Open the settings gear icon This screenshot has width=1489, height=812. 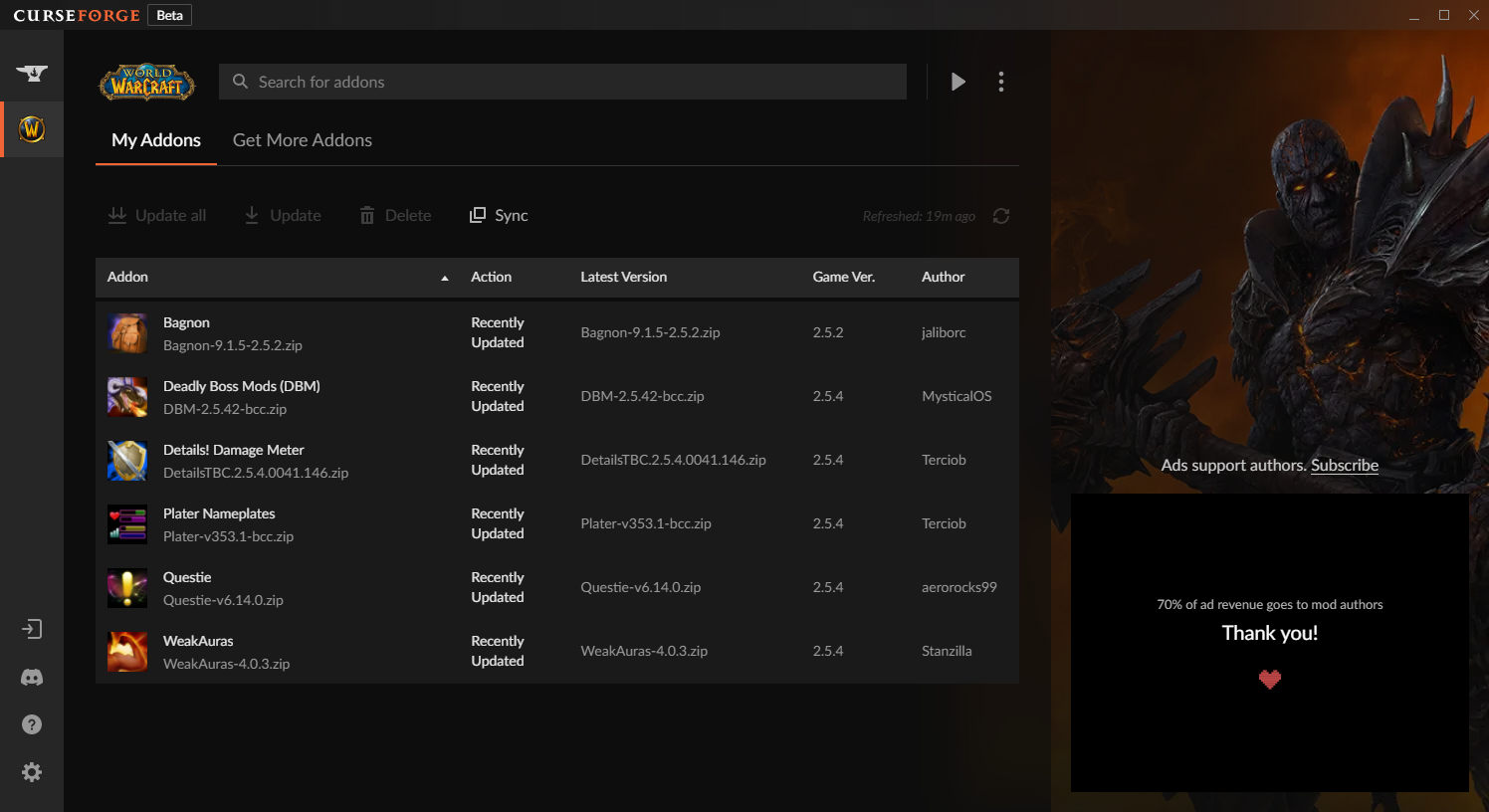tap(32, 772)
